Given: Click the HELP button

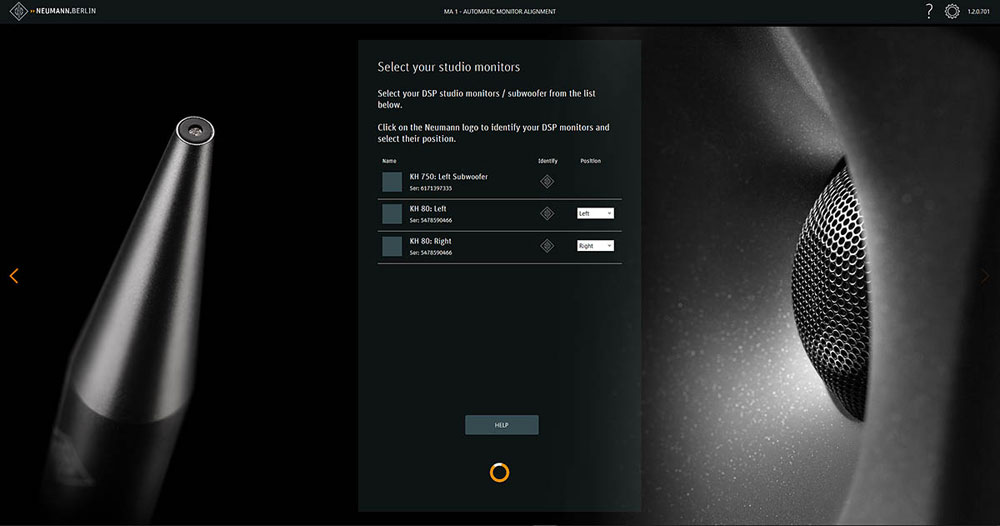Looking at the screenshot, I should point(502,425).
